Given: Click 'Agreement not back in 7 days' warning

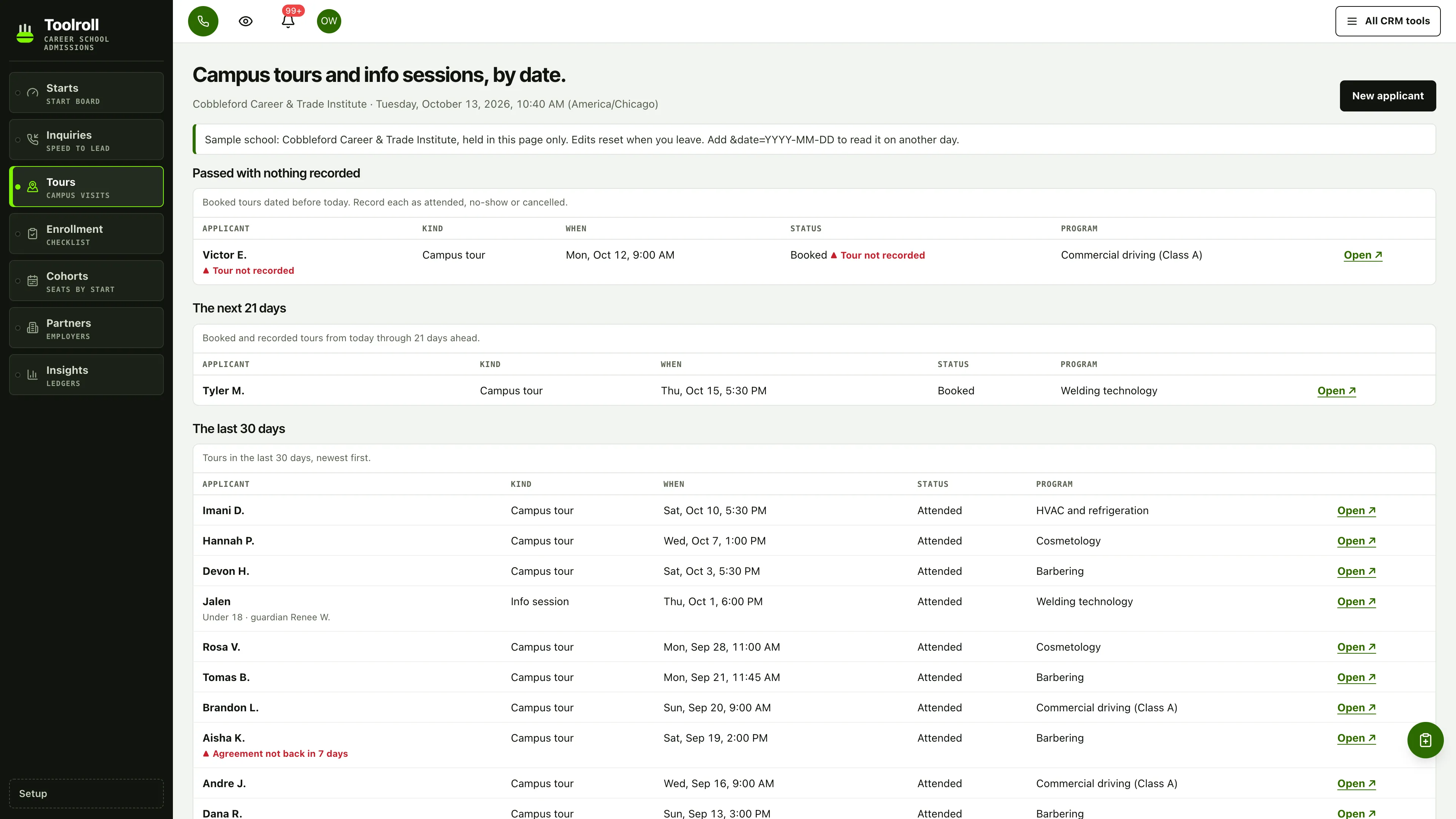Looking at the screenshot, I should [275, 753].
